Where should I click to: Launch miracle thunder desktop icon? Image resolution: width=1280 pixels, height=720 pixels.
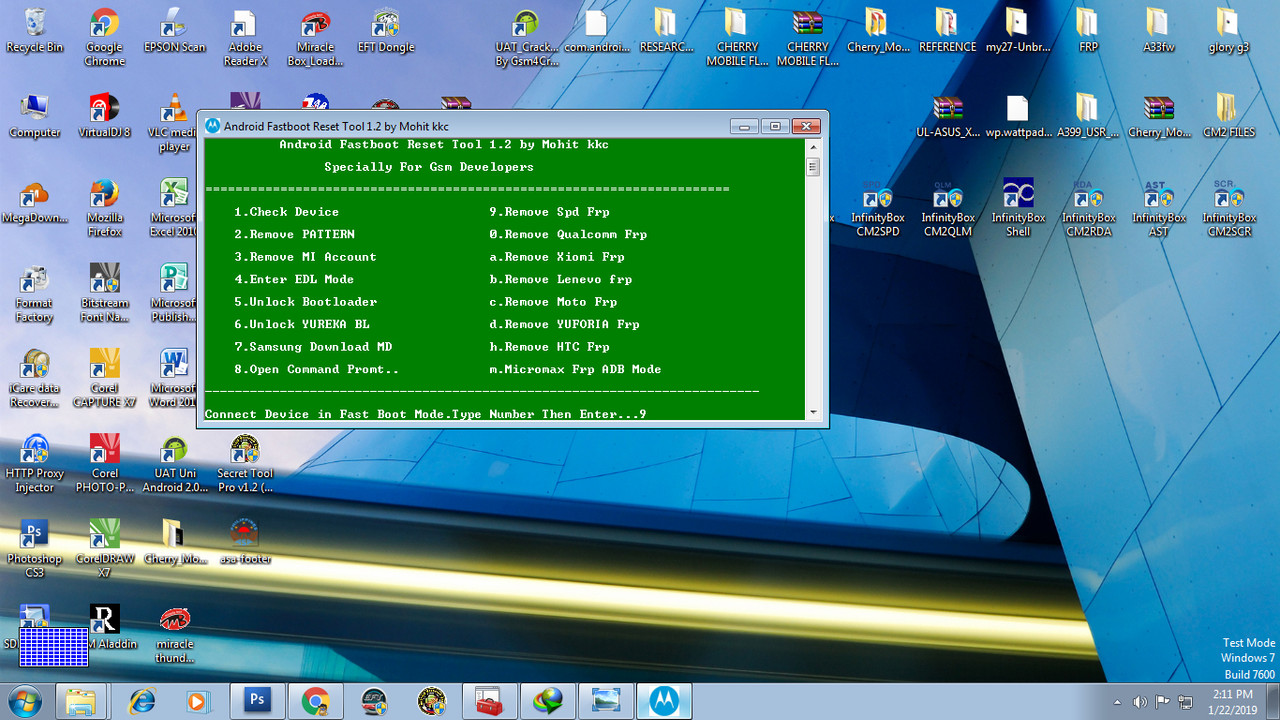pos(175,633)
